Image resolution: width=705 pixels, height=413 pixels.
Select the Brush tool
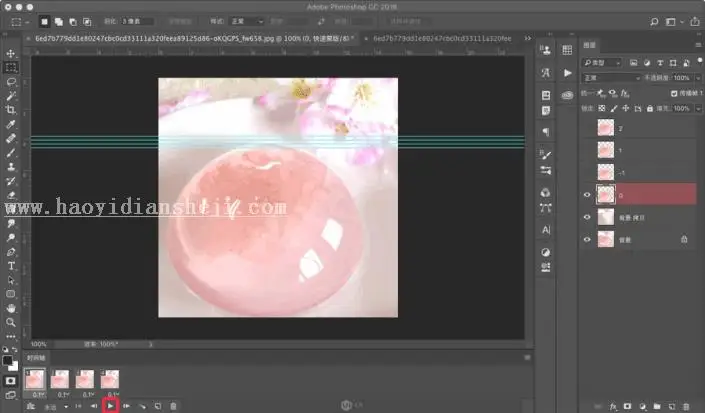pos(11,152)
